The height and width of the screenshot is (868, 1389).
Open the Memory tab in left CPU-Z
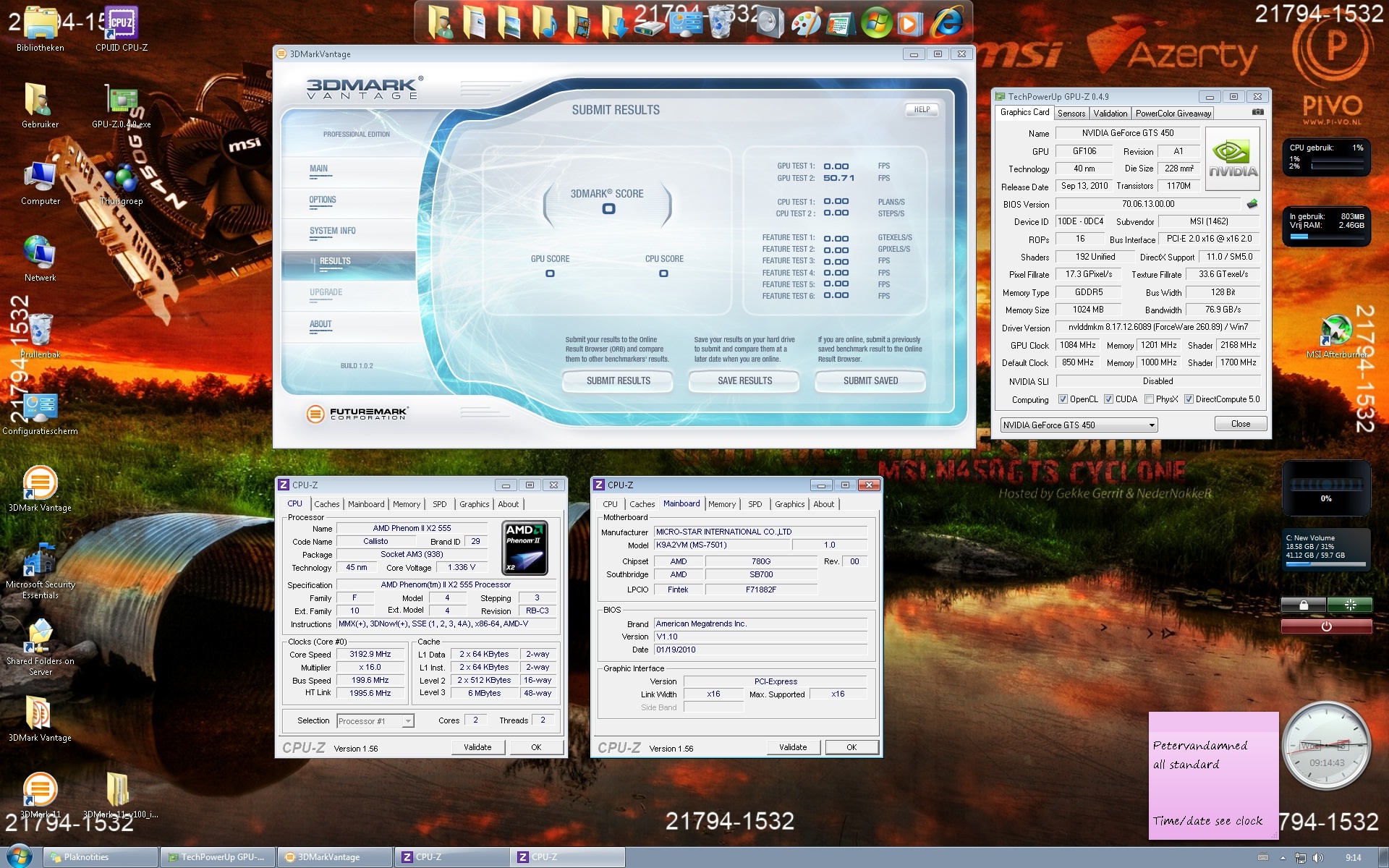click(406, 504)
